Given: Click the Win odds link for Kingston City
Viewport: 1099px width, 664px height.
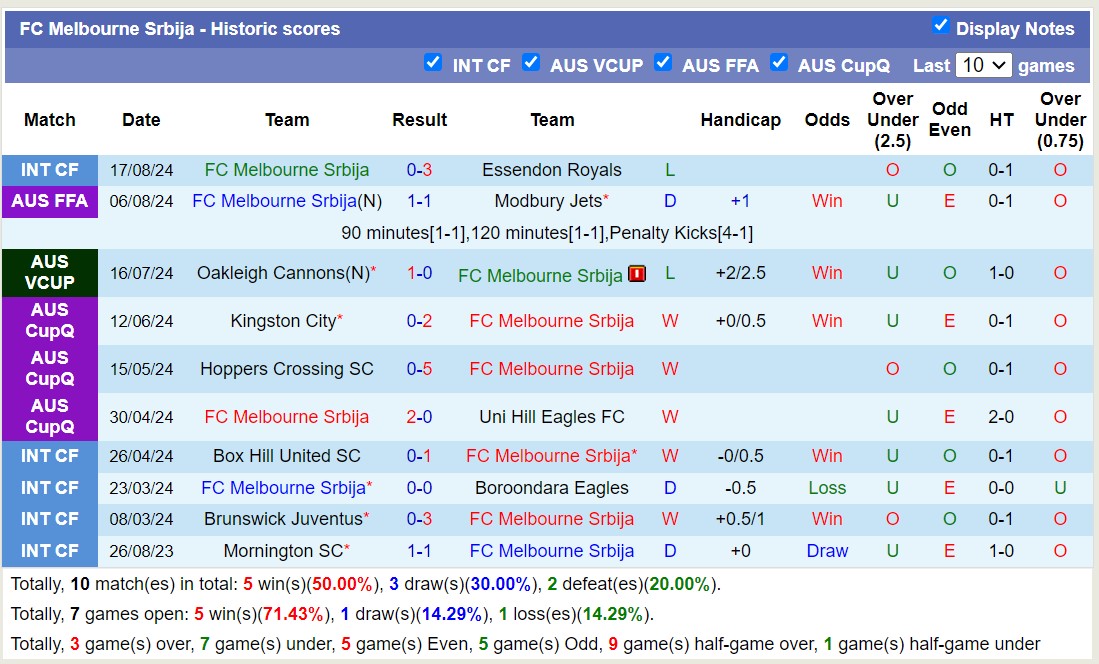Looking at the screenshot, I should [x=827, y=321].
